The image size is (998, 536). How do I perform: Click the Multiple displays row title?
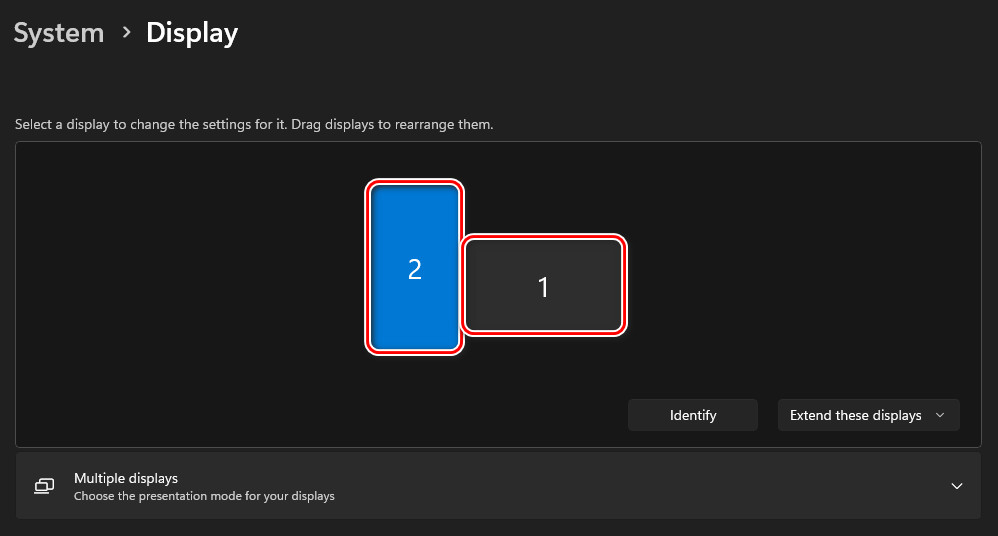[126, 479]
